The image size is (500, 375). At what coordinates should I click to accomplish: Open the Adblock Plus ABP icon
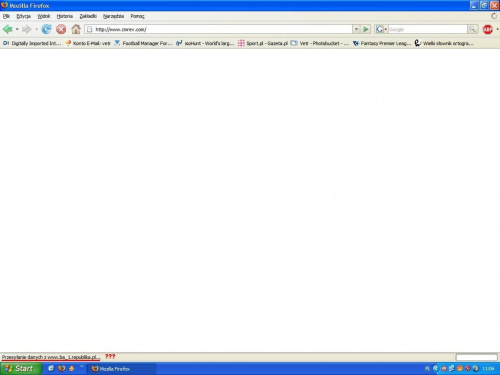click(488, 29)
